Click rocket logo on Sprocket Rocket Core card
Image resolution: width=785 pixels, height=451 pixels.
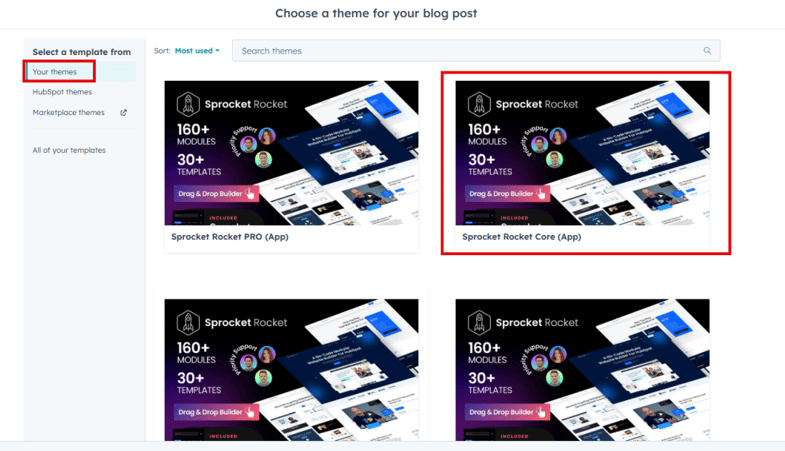pyautogui.click(x=479, y=104)
